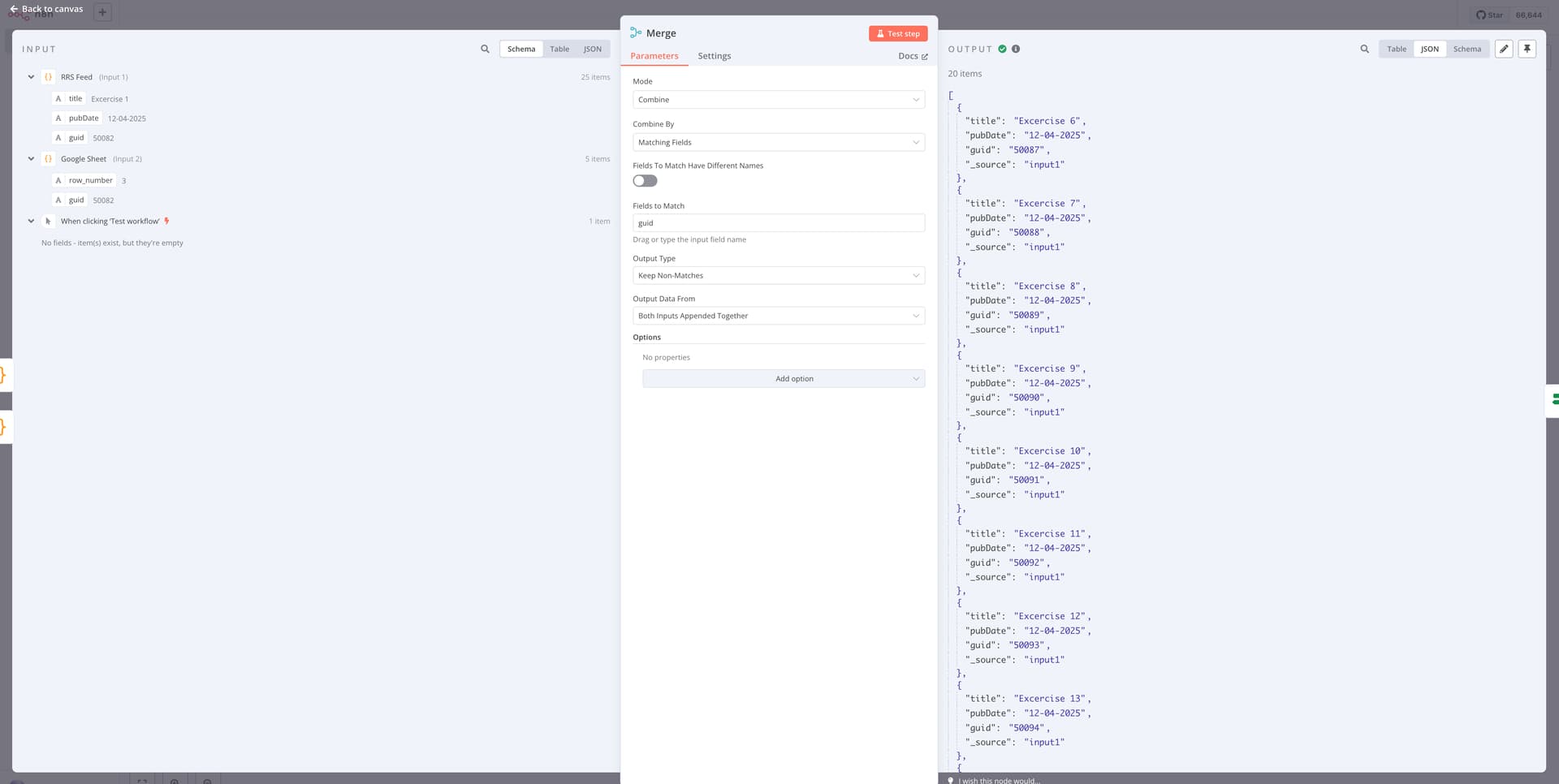Select JSON view in the output panel

1430,49
